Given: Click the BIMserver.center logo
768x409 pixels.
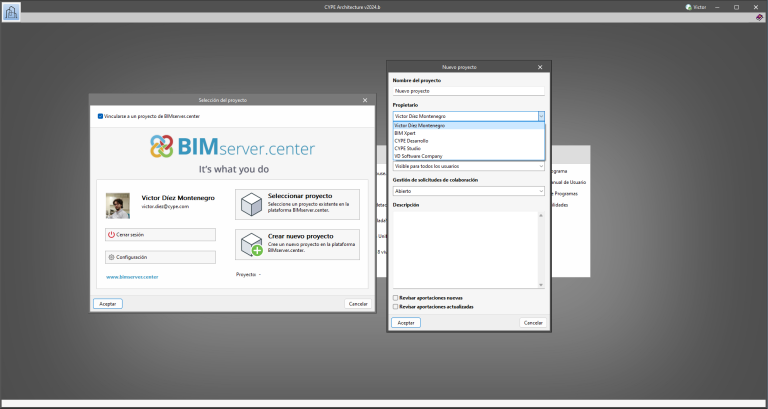Looking at the screenshot, I should click(233, 146).
